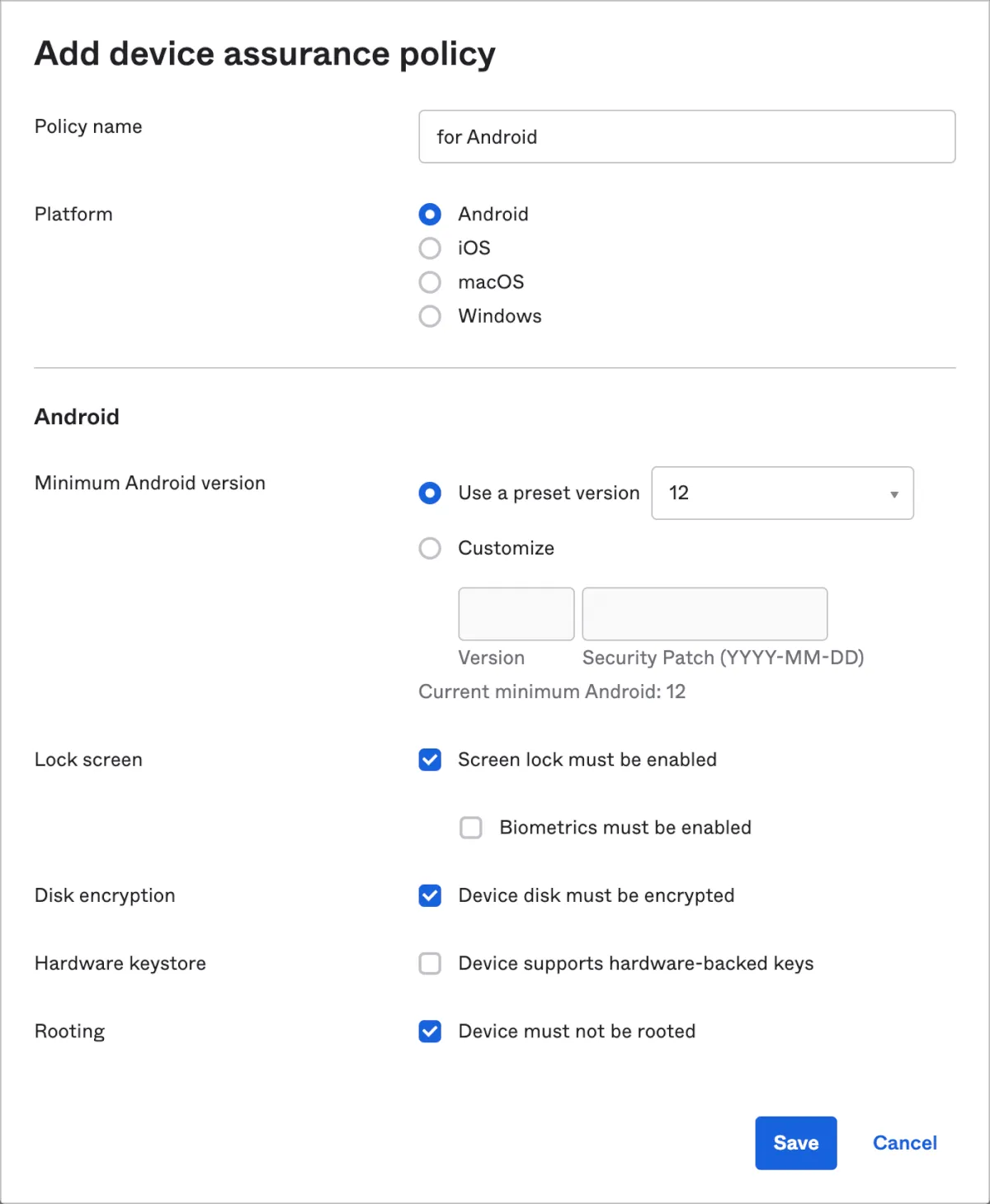This screenshot has width=990, height=1204.
Task: Click the Biometrics must be enabled label
Action: point(625,828)
